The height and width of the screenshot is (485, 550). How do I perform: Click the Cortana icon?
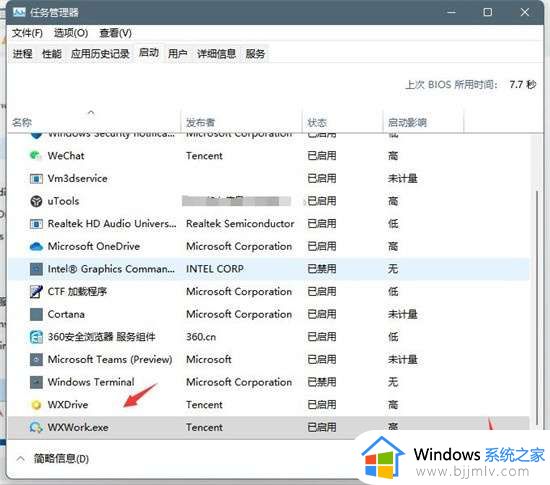click(x=36, y=314)
